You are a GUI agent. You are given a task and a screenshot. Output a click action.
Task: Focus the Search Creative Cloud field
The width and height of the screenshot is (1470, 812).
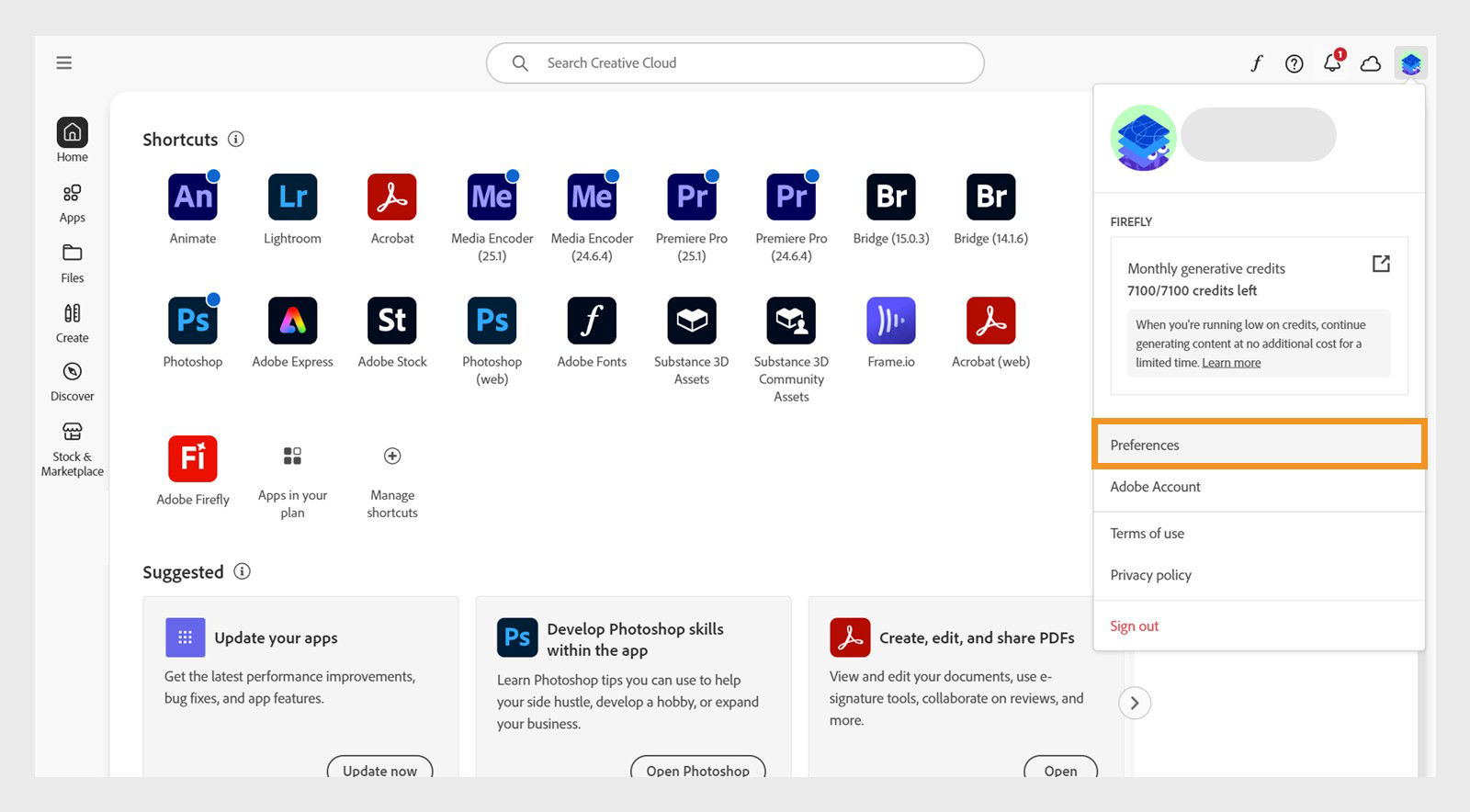[735, 63]
